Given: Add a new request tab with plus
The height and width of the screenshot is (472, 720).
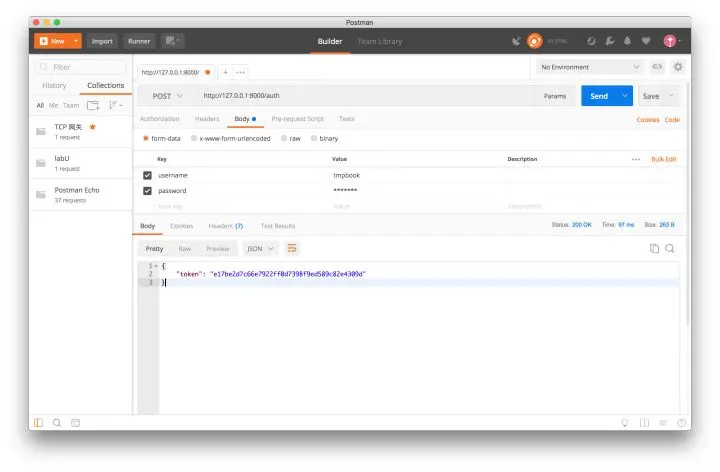Looking at the screenshot, I should [225, 73].
